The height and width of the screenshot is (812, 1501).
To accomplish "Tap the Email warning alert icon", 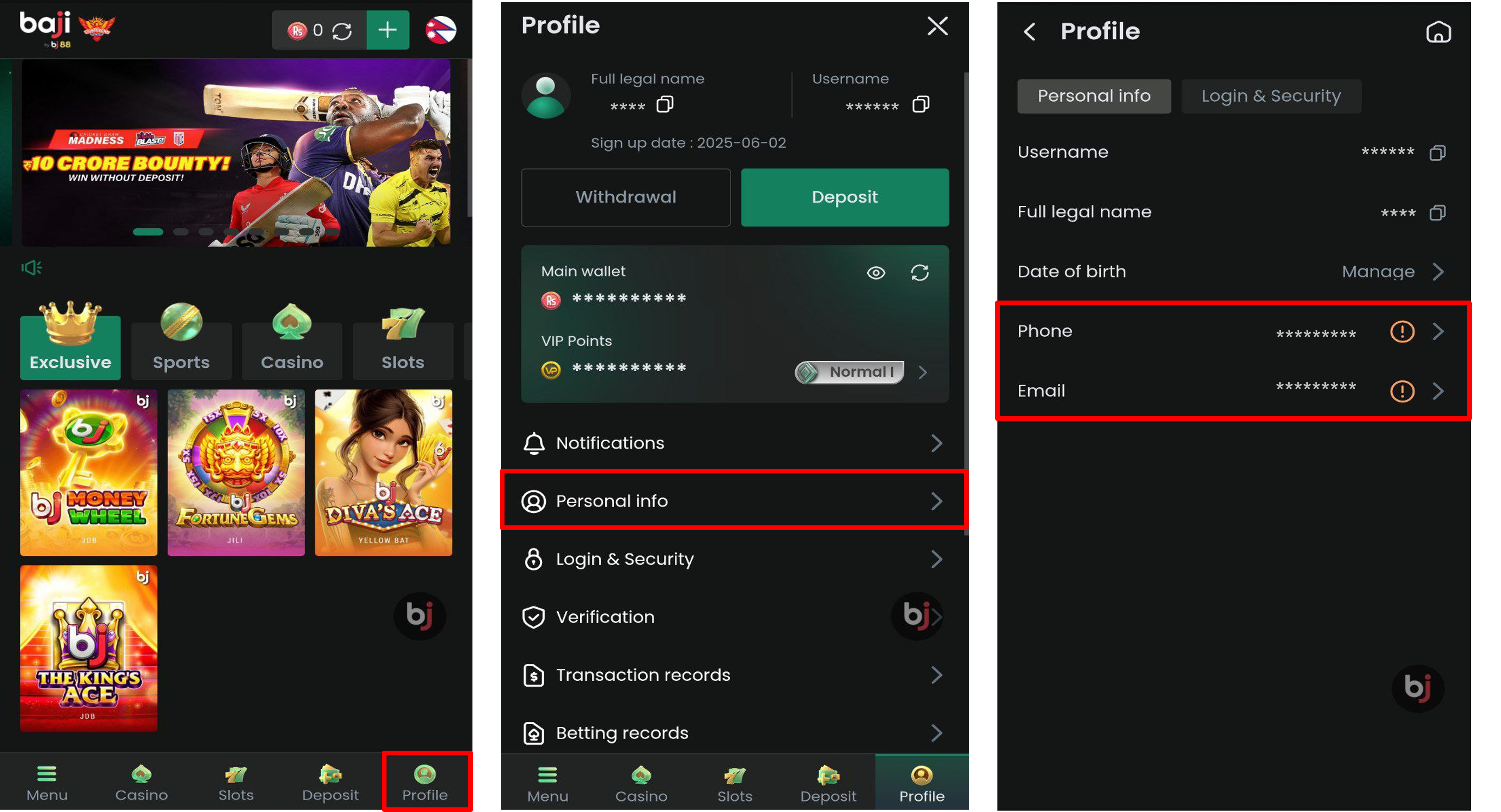I will [1402, 391].
